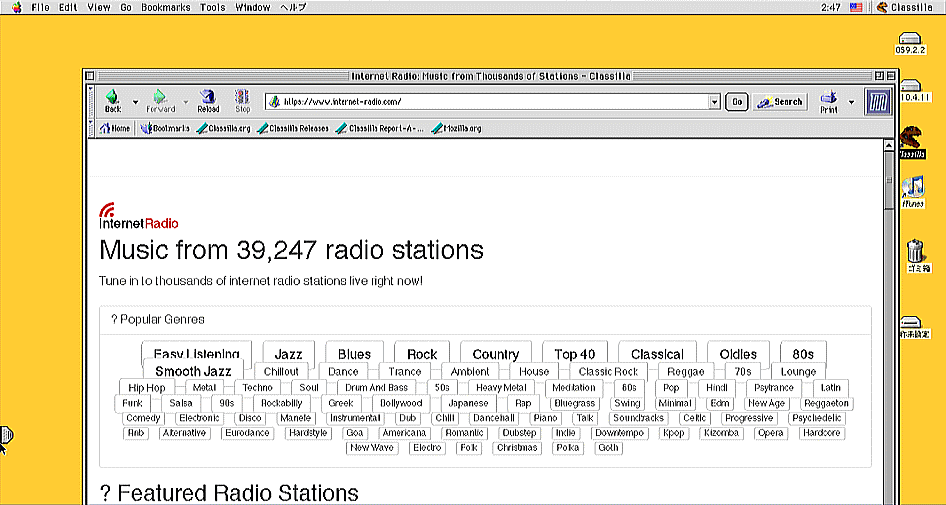This screenshot has width=946, height=505.
Task: Click the Home bookmark toolbar icon
Action: (x=114, y=129)
